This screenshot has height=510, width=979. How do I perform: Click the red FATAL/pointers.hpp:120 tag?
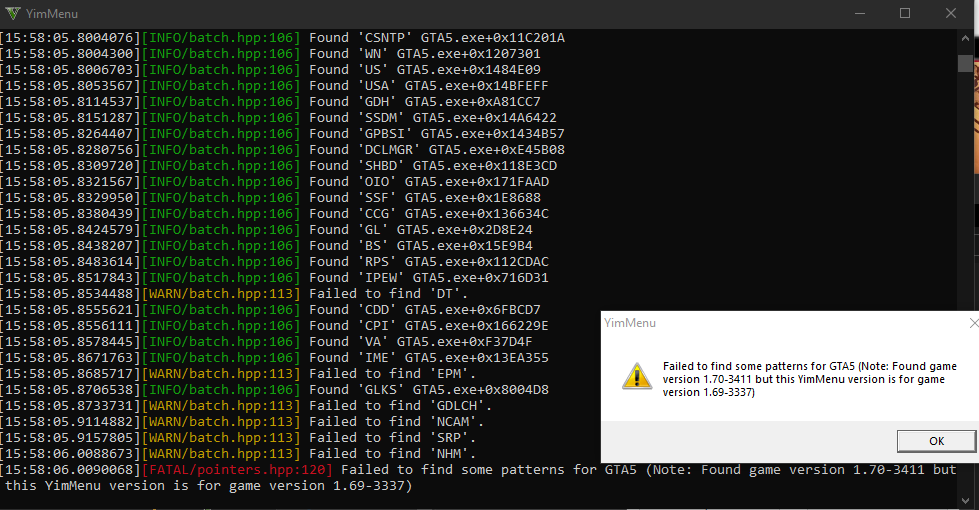point(237,470)
